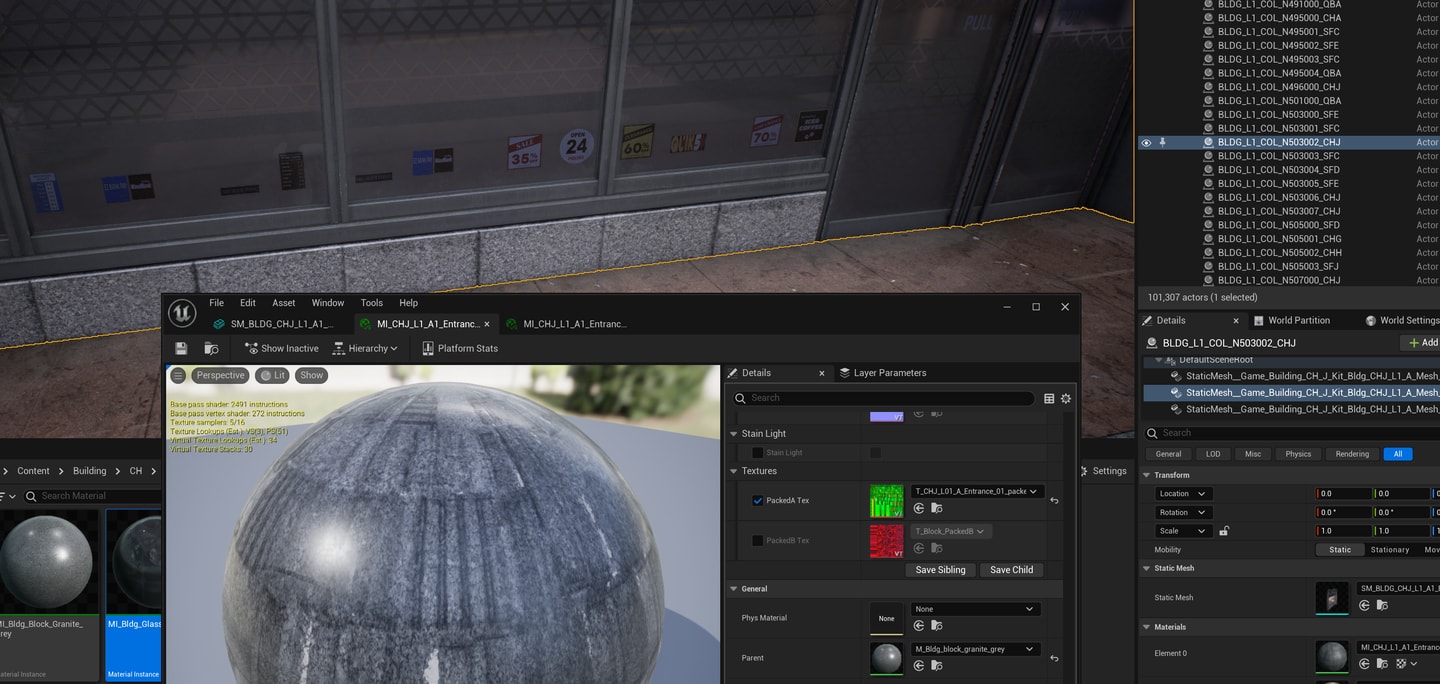
Task: Open the preview viewport options hamburger menu
Action: pos(178,375)
